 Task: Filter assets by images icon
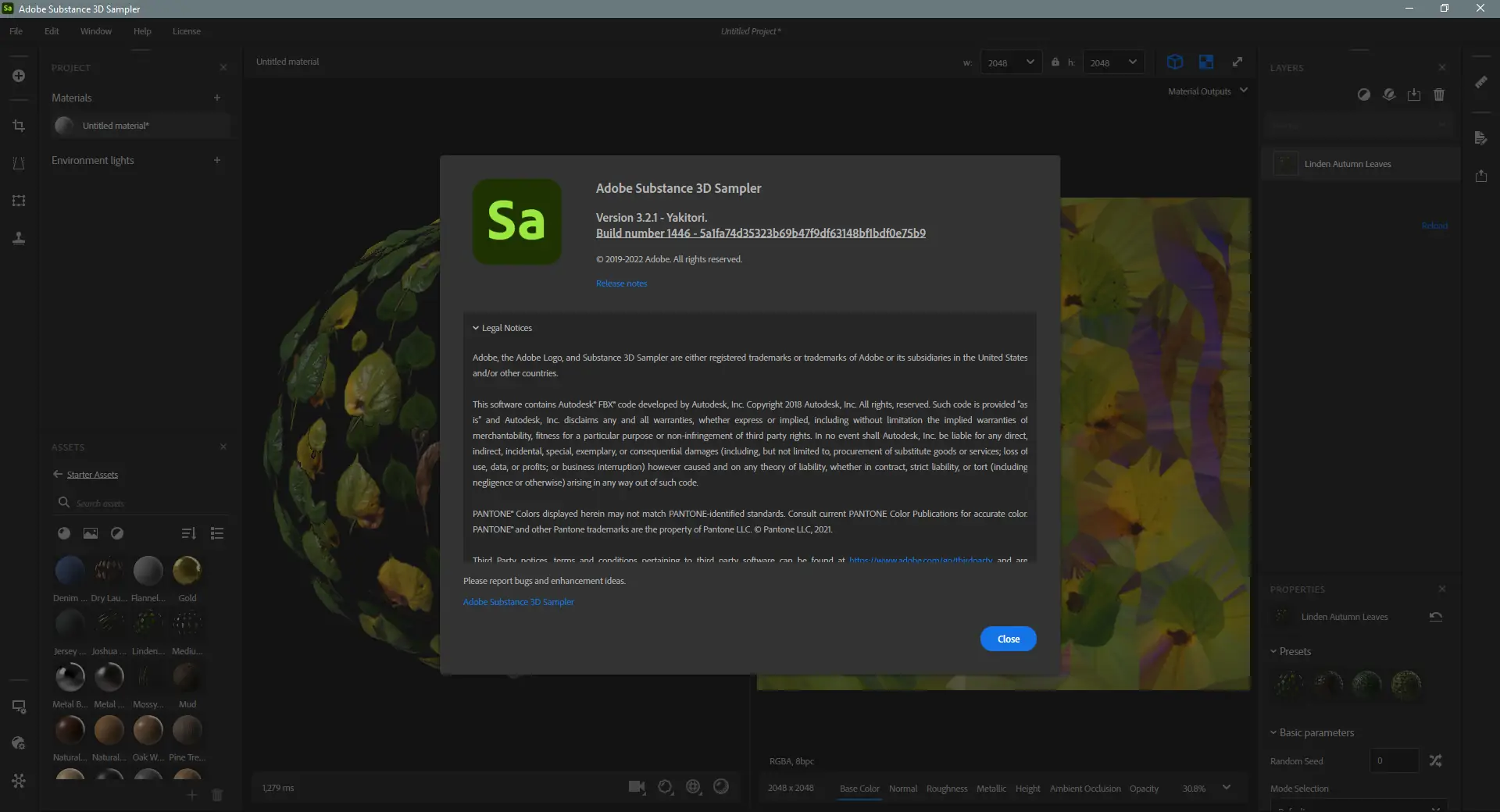tap(91, 533)
